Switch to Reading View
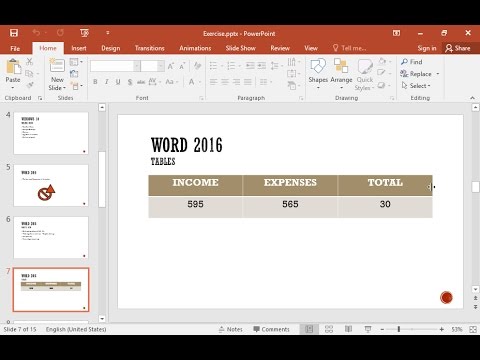The image size is (480, 360). coord(348,329)
